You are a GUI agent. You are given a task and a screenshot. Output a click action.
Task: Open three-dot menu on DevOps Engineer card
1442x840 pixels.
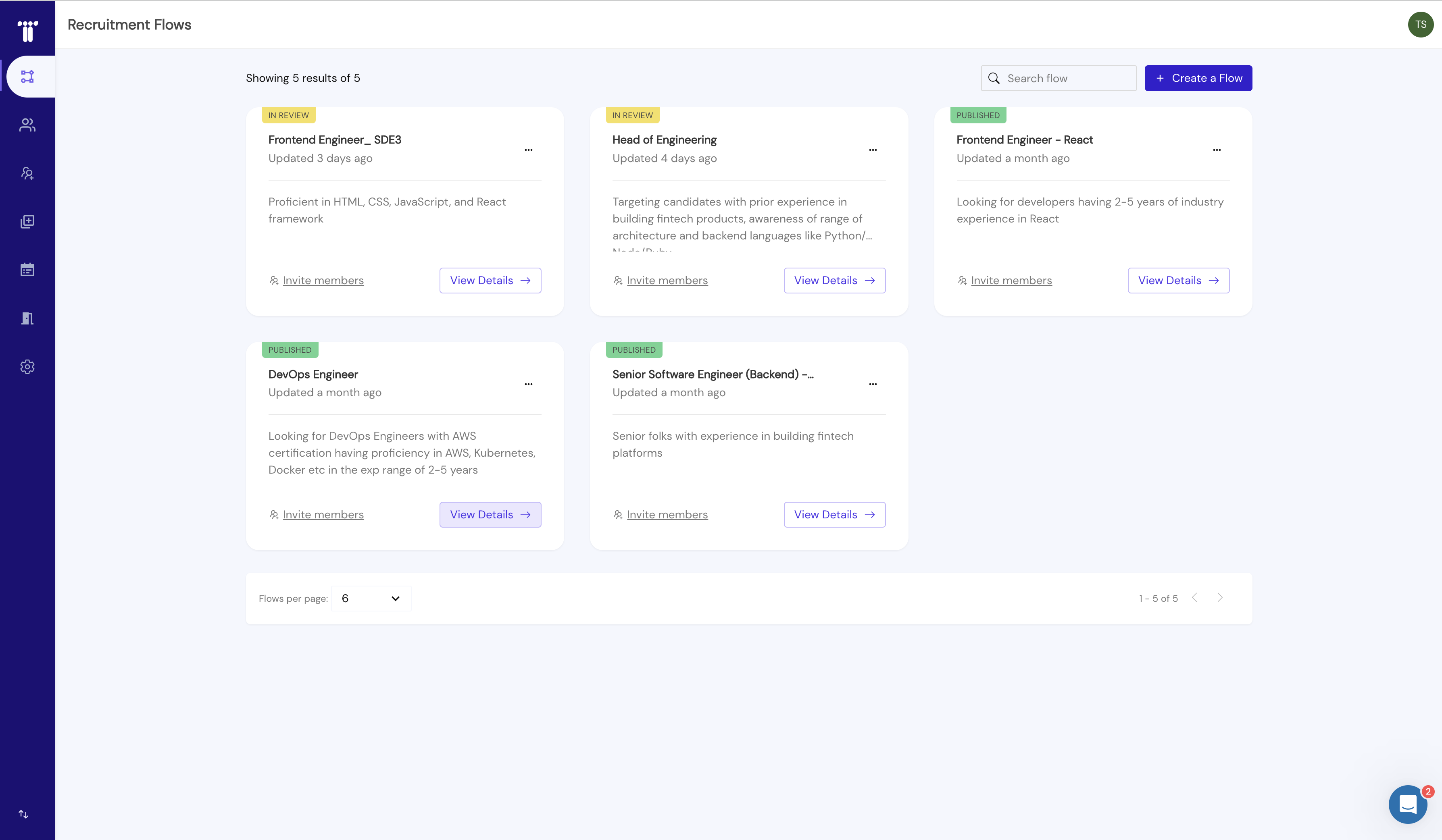(x=528, y=384)
